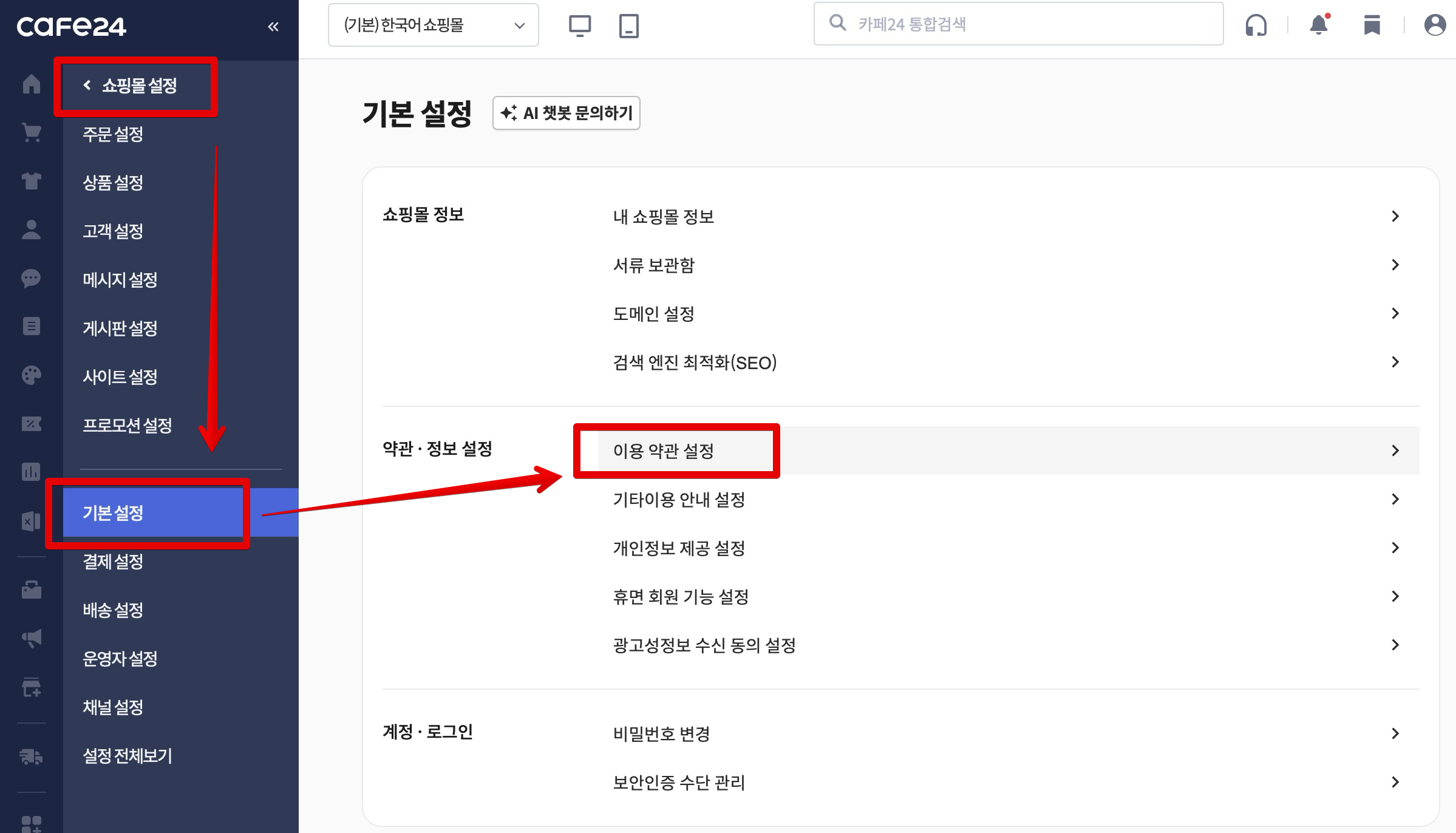Image resolution: width=1456 pixels, height=833 pixels.
Task: Open the shopping cart orders icon
Action: click(x=31, y=132)
